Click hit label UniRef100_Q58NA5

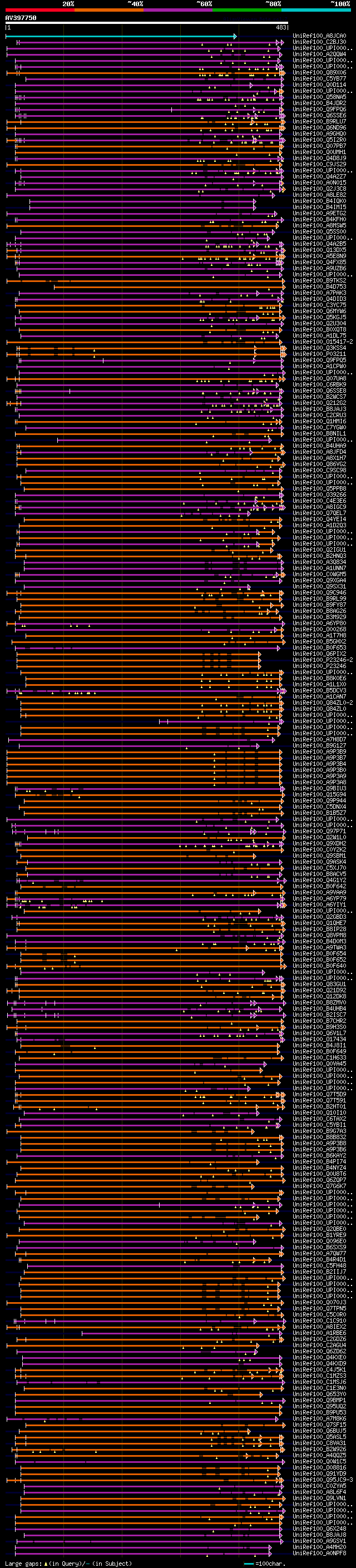[319, 97]
